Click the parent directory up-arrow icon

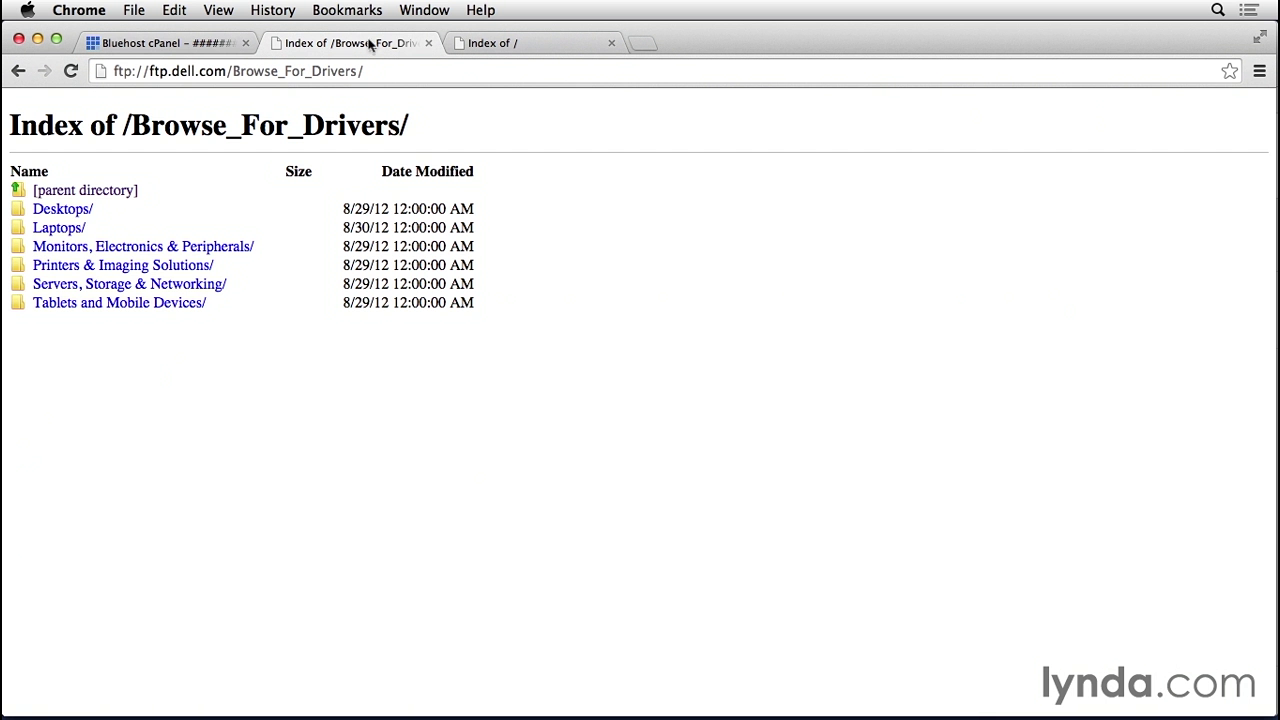tap(17, 190)
